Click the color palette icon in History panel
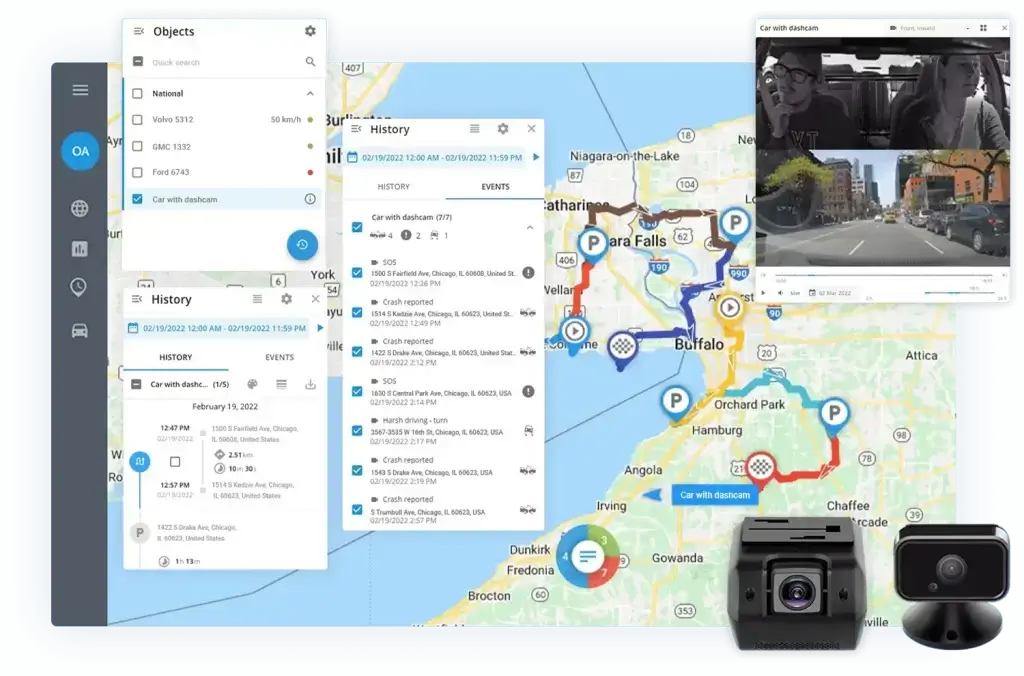This screenshot has width=1024, height=676. 252,384
